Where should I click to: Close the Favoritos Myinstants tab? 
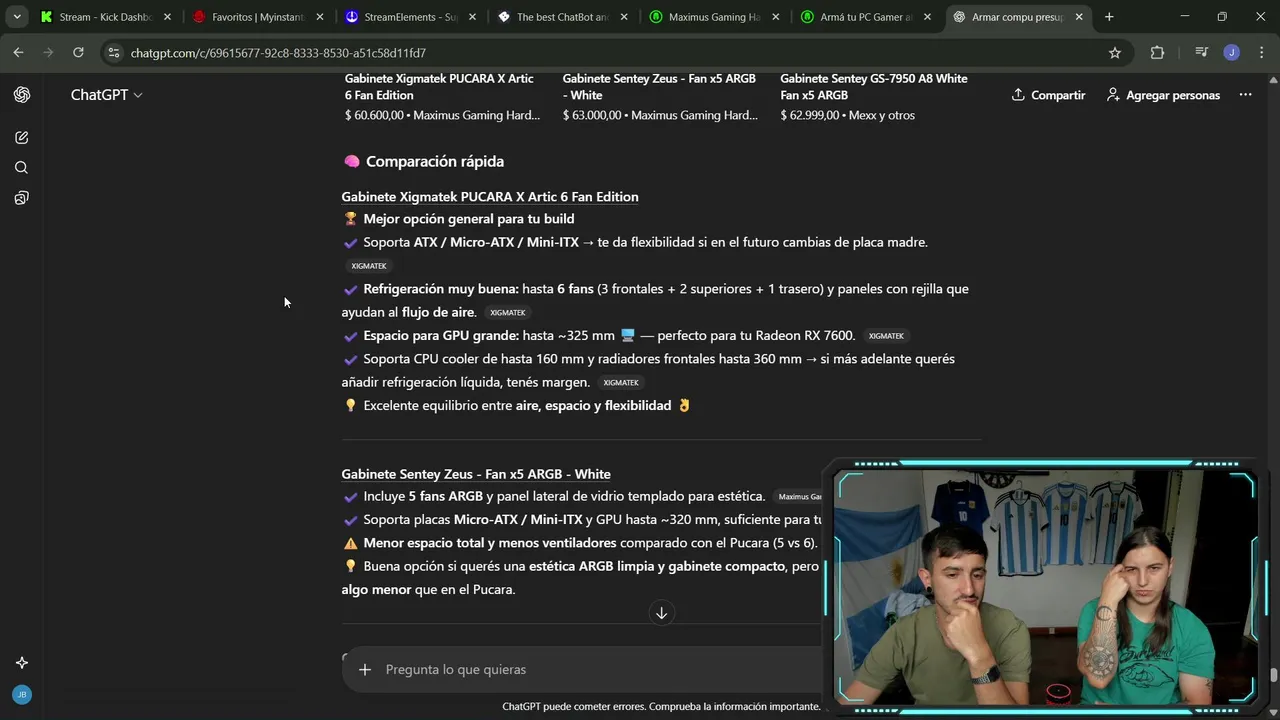click(319, 17)
